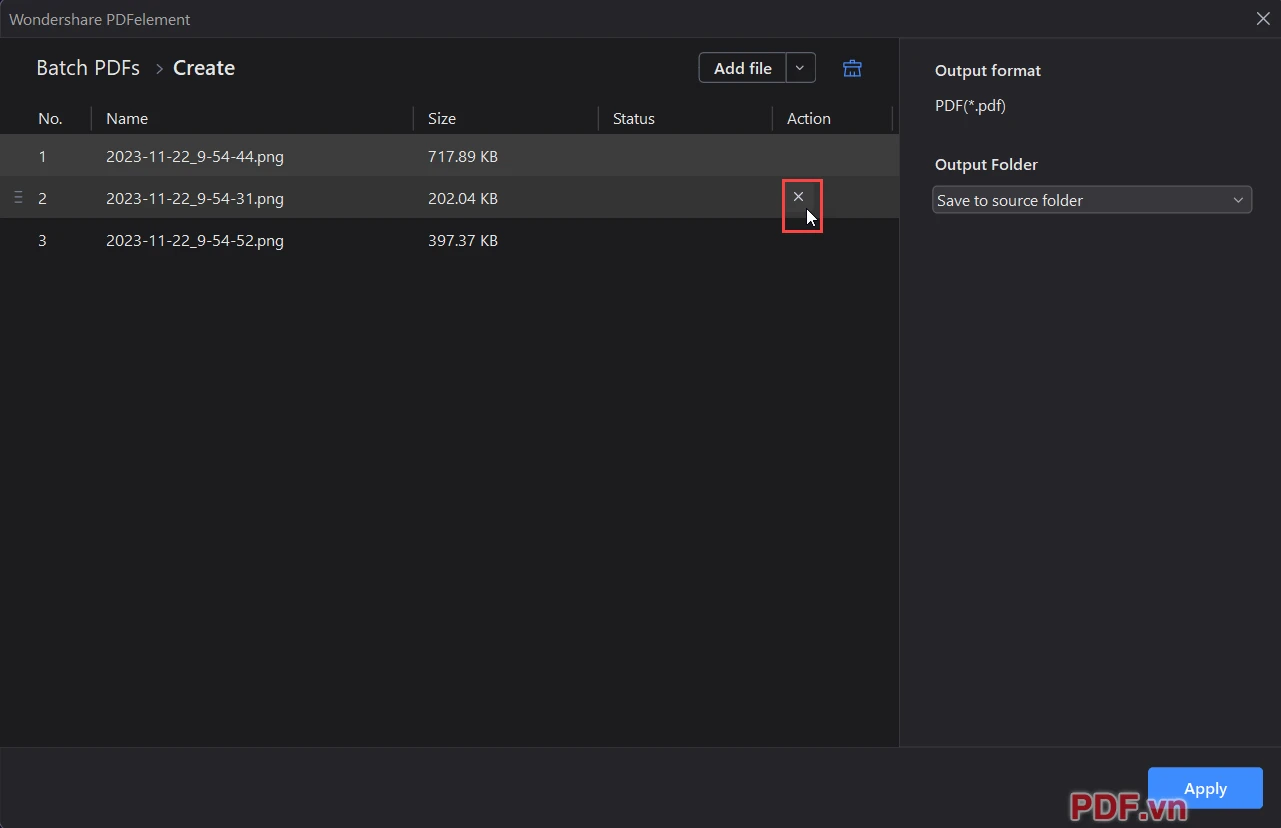
Task: Click the 717.89 KB size cell
Action: coord(463,156)
